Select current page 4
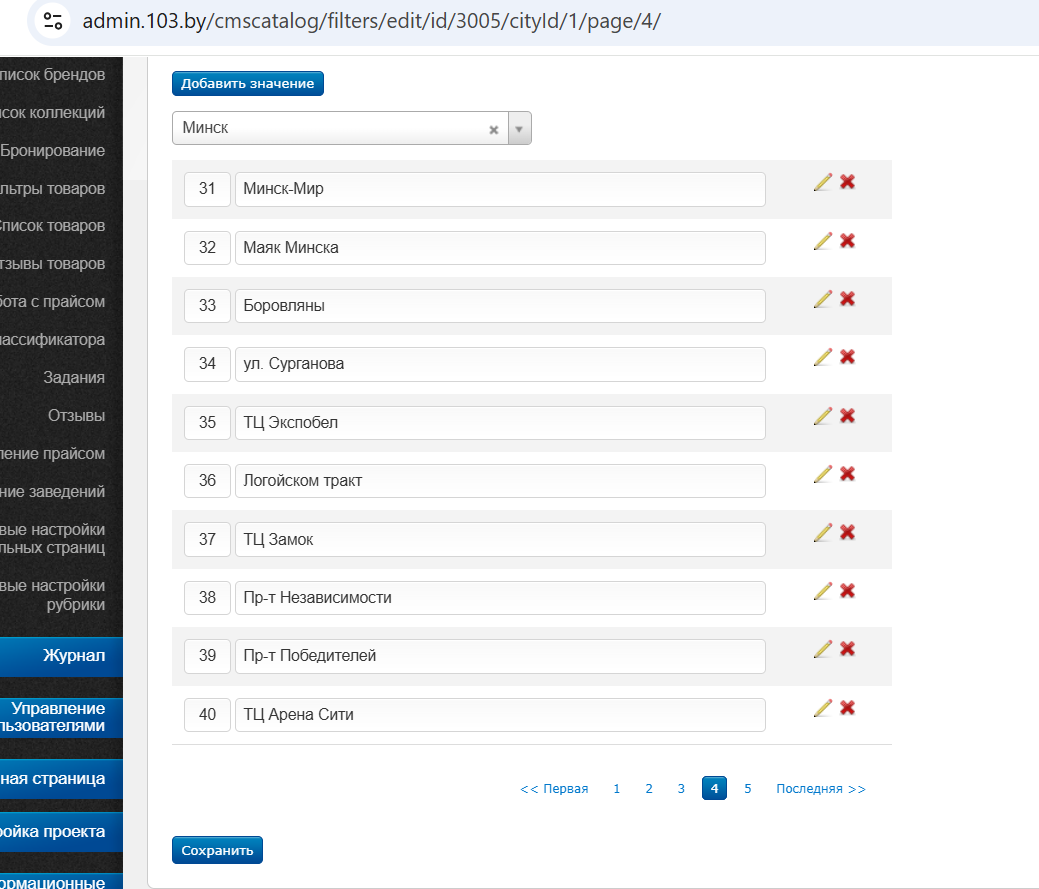1039x889 pixels. (714, 788)
